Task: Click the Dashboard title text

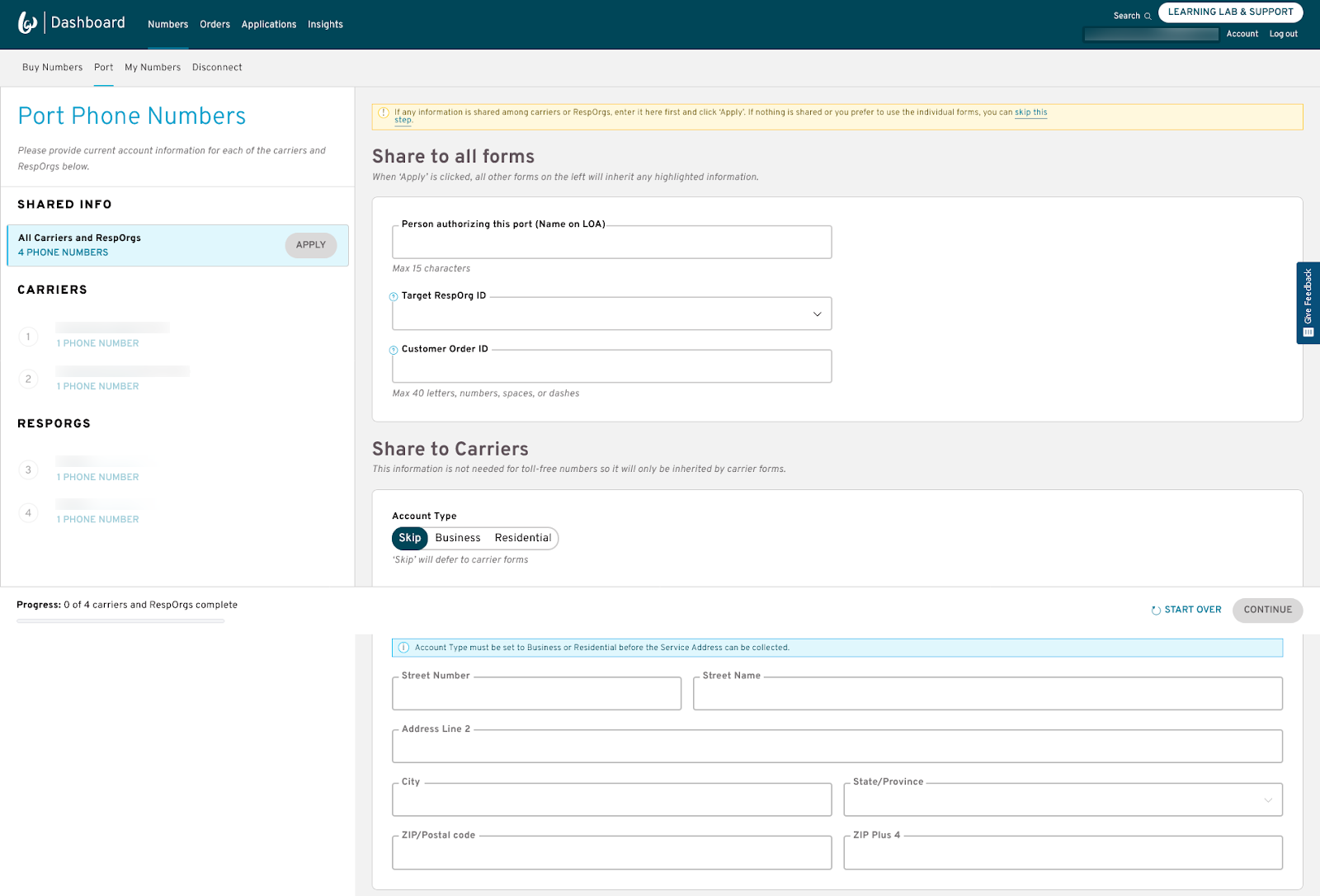Action: tap(88, 23)
